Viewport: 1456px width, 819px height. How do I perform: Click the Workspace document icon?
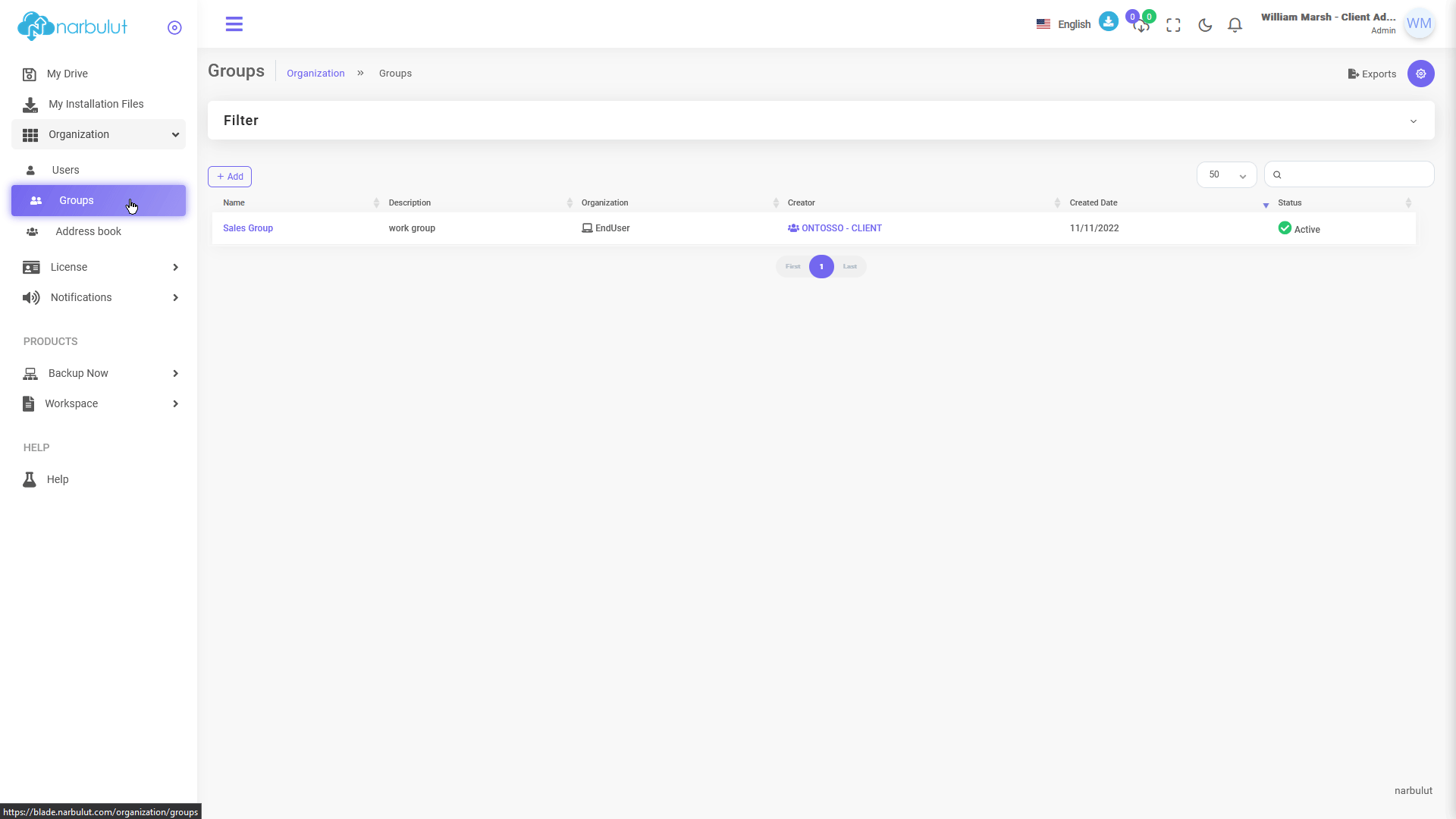[x=29, y=403]
